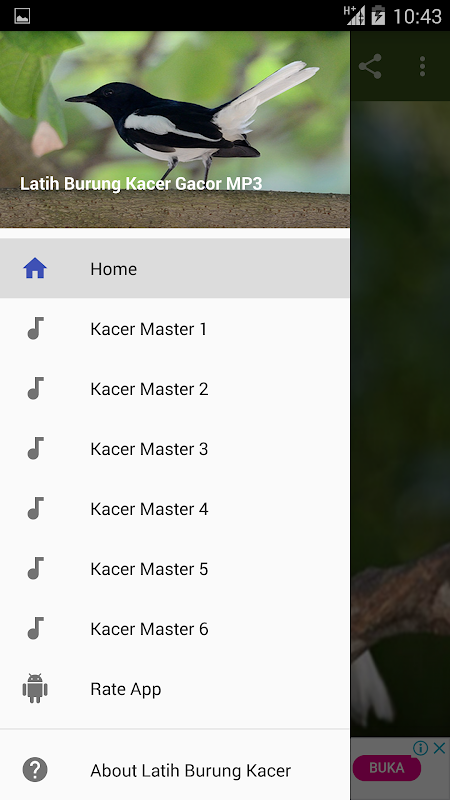The image size is (450, 800).
Task: Open Rate App menu item
Action: [174, 689]
